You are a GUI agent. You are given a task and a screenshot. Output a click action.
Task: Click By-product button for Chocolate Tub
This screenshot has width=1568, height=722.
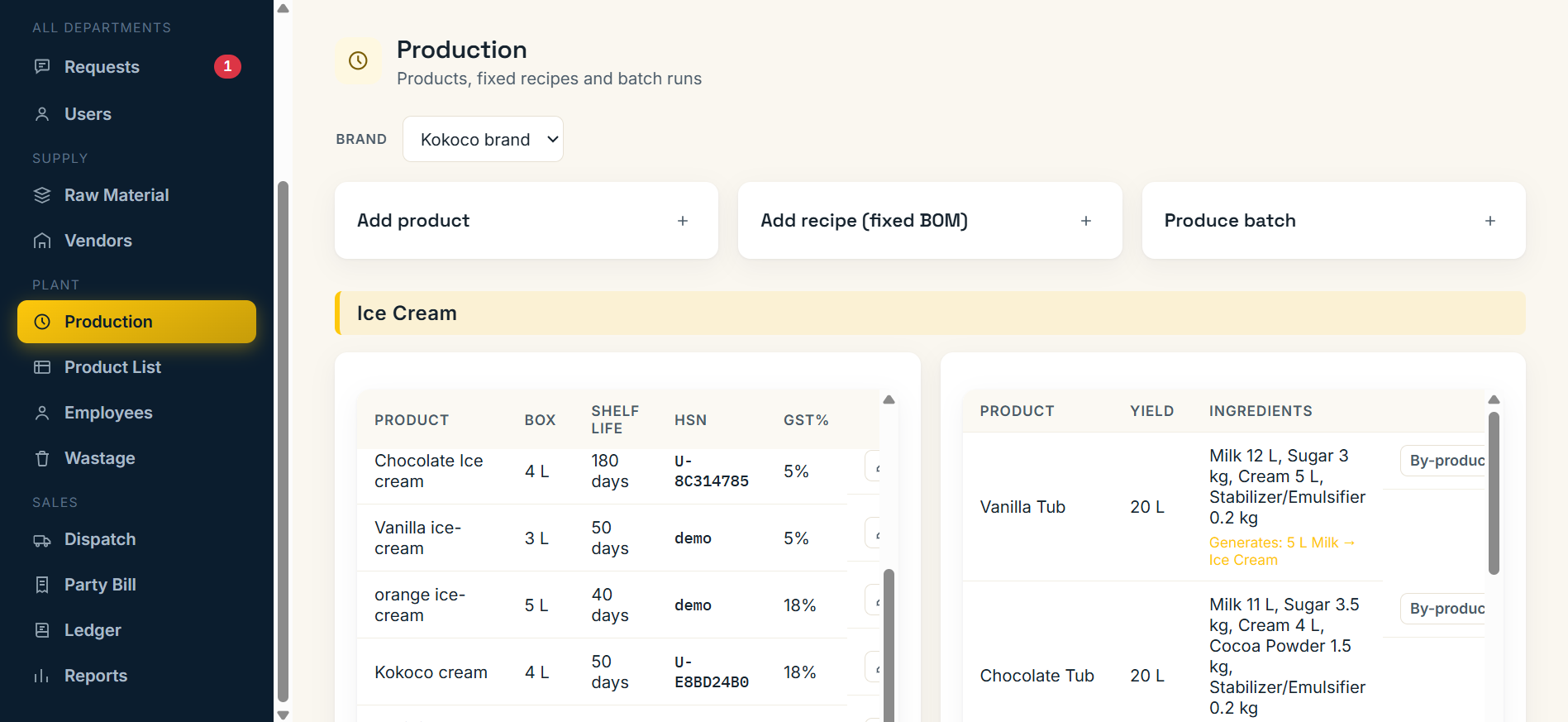[x=1443, y=609]
